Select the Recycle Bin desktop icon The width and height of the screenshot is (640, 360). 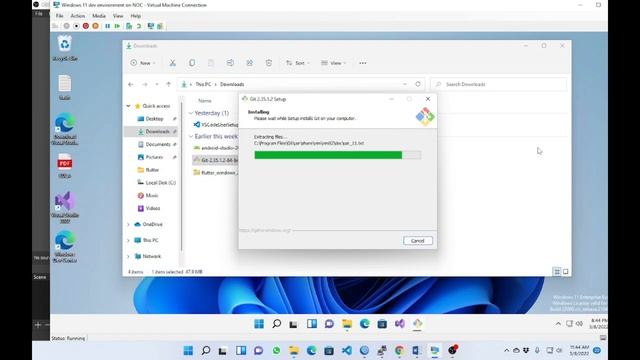65,48
